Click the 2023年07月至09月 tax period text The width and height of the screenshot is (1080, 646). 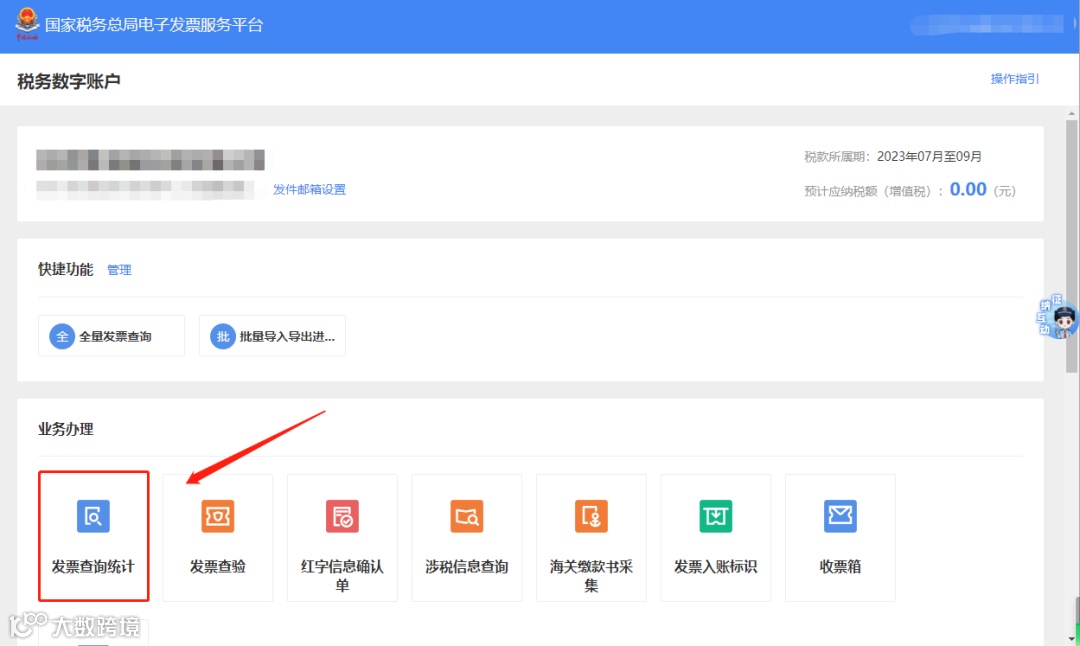tap(929, 156)
